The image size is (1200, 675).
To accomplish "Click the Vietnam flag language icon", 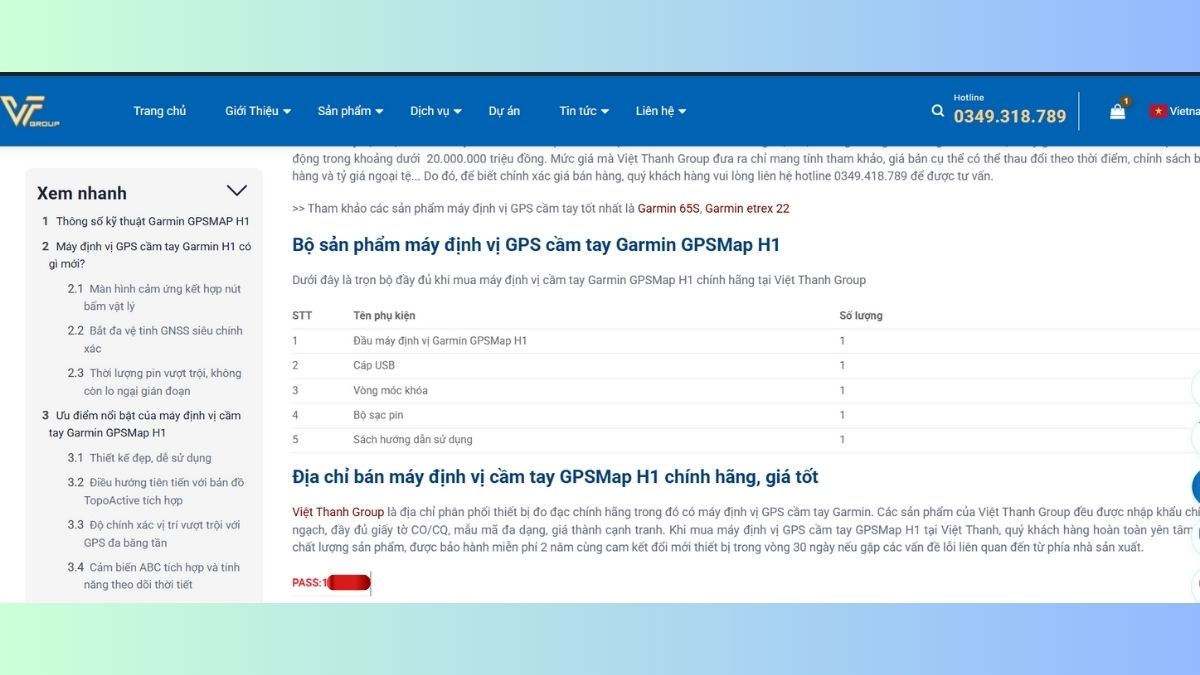I will [1158, 111].
